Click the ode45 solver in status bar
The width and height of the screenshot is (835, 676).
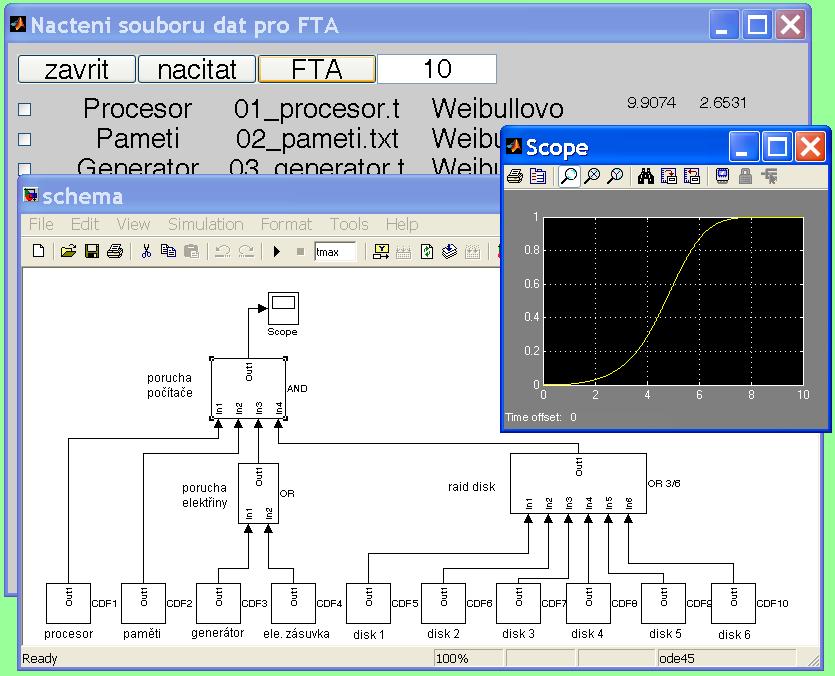pyautogui.click(x=726, y=658)
